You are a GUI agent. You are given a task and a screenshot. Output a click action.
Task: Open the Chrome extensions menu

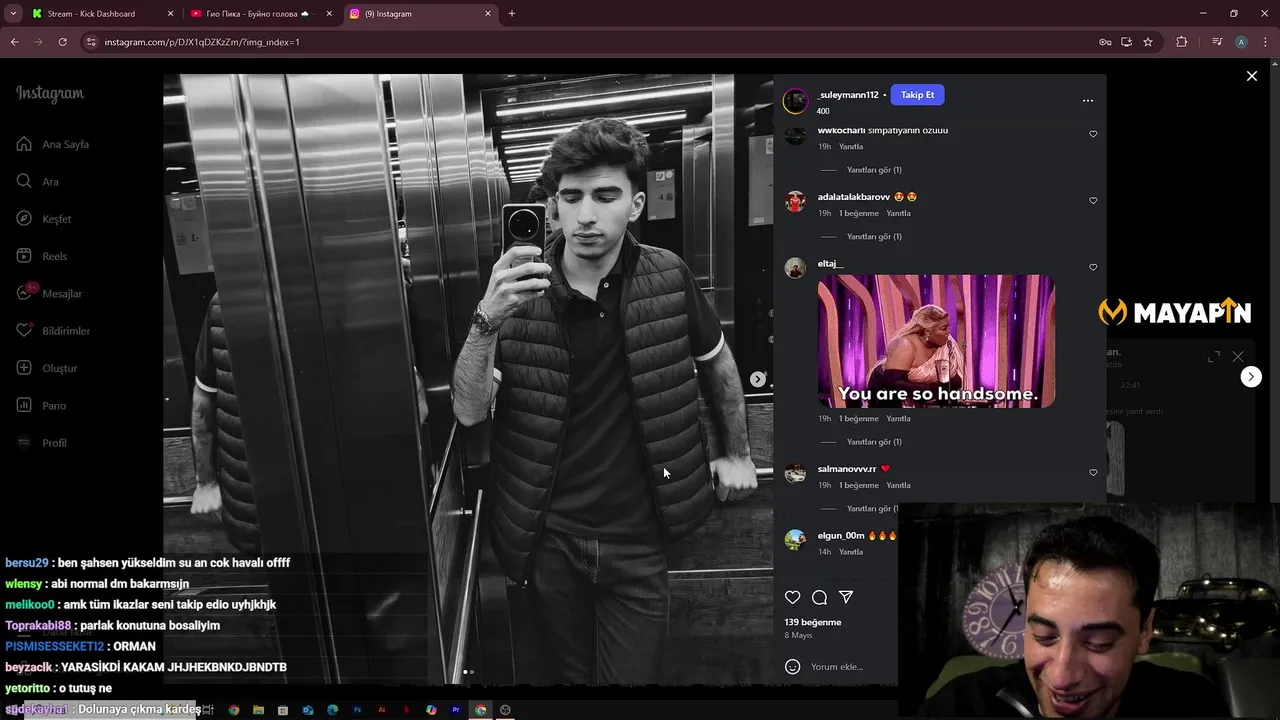pyautogui.click(x=1182, y=42)
